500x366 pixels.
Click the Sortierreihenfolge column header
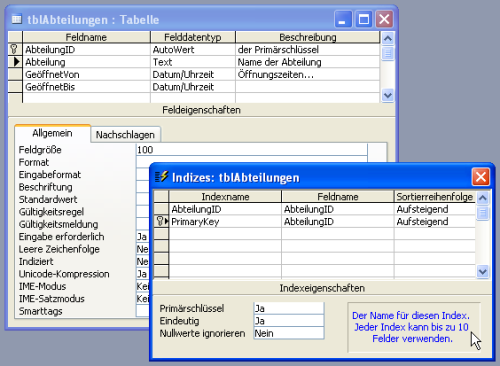pyautogui.click(x=435, y=196)
